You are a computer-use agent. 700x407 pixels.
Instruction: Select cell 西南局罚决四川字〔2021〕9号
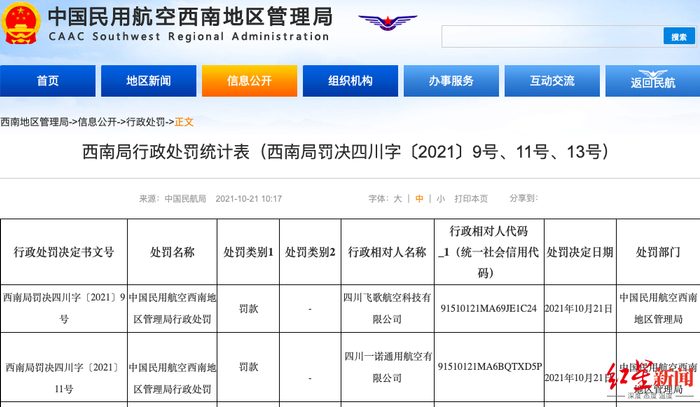click(64, 308)
